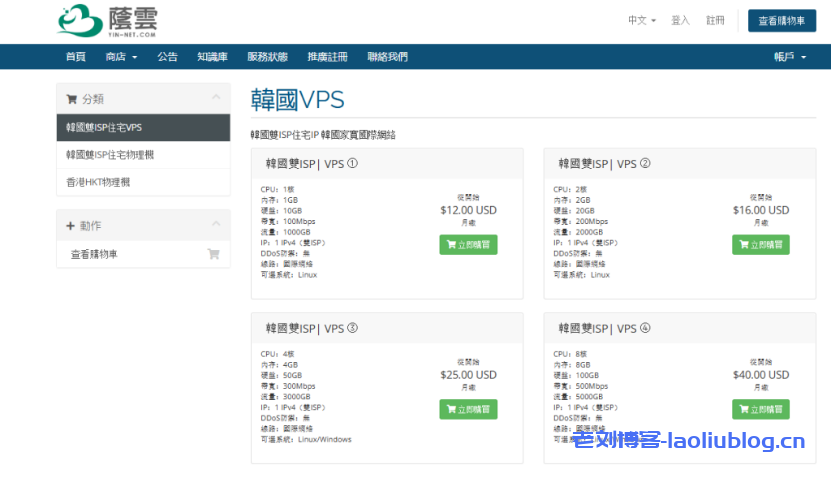Go to 首頁 in navigation bar

pyautogui.click(x=75, y=57)
